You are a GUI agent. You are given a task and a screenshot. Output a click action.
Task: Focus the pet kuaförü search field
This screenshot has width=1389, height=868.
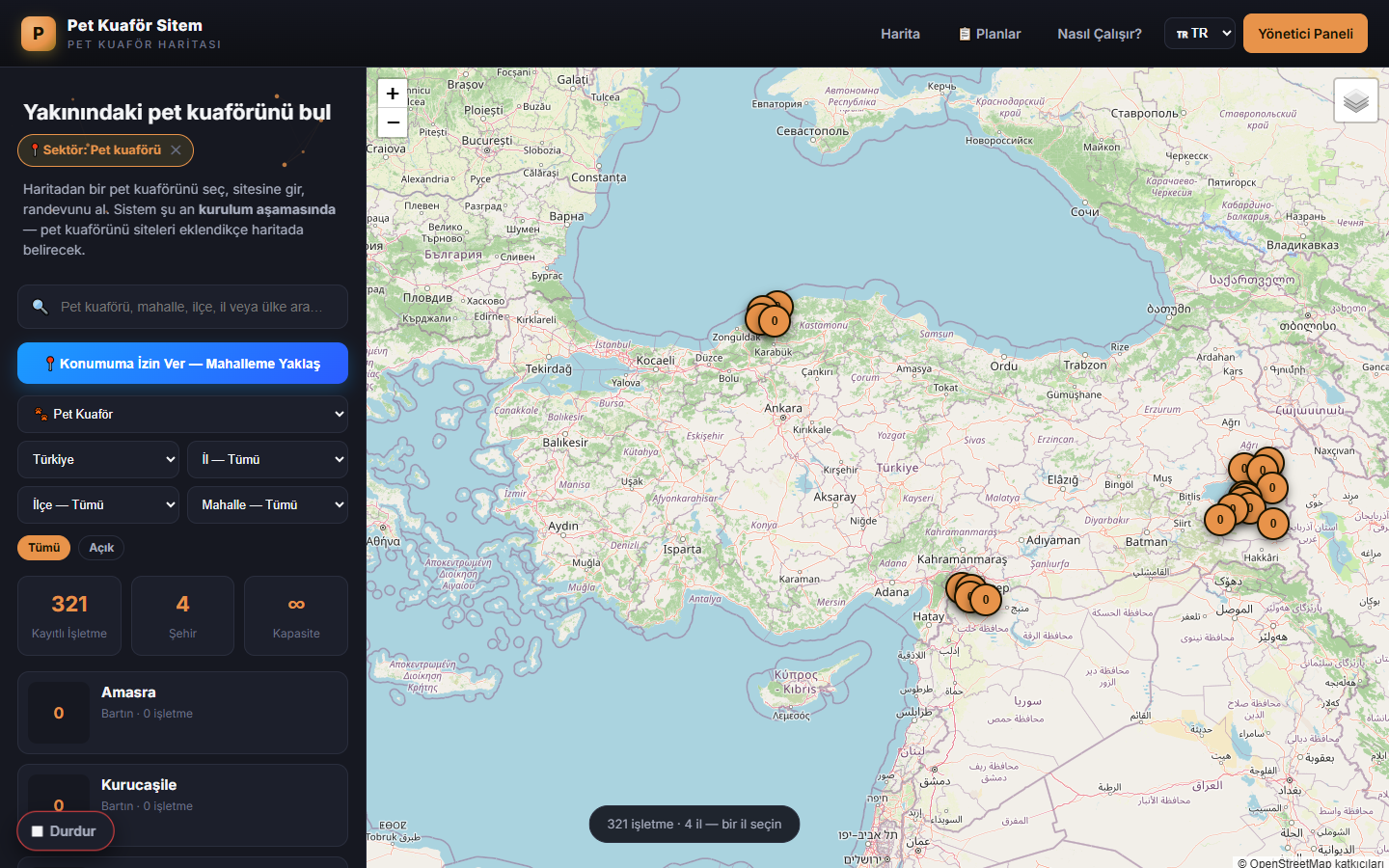point(182,307)
